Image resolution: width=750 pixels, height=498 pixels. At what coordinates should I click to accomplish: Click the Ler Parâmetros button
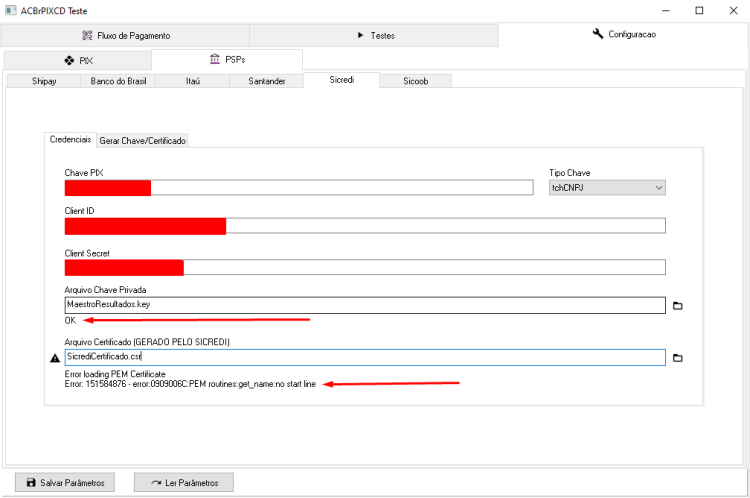click(x=184, y=483)
